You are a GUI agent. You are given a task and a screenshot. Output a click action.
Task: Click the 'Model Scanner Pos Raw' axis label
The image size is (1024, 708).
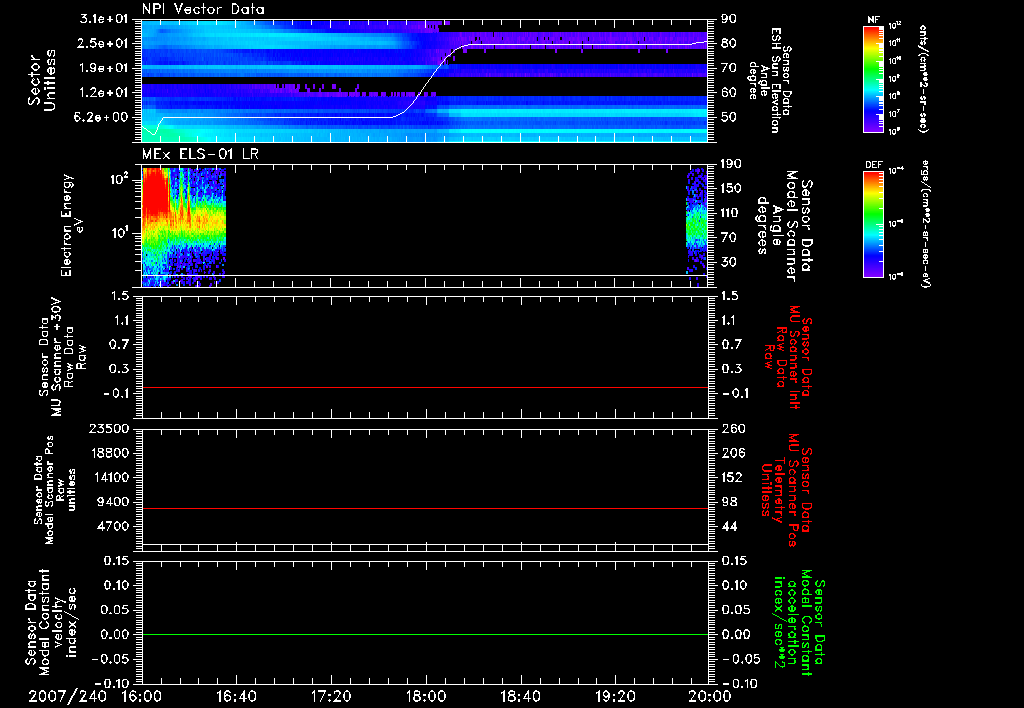(x=55, y=490)
